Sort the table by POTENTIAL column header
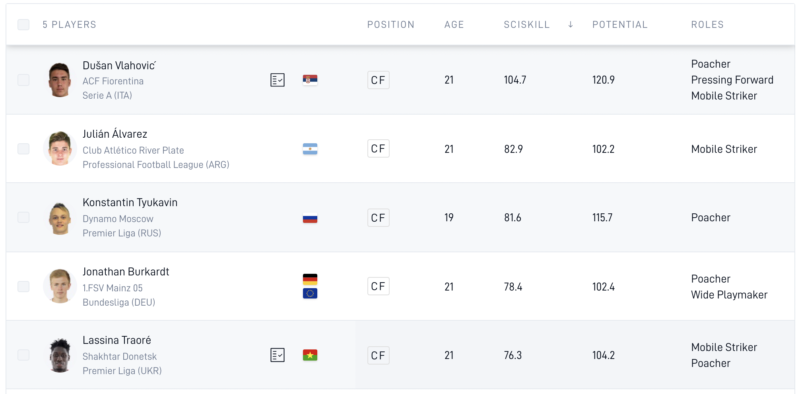 coord(619,24)
